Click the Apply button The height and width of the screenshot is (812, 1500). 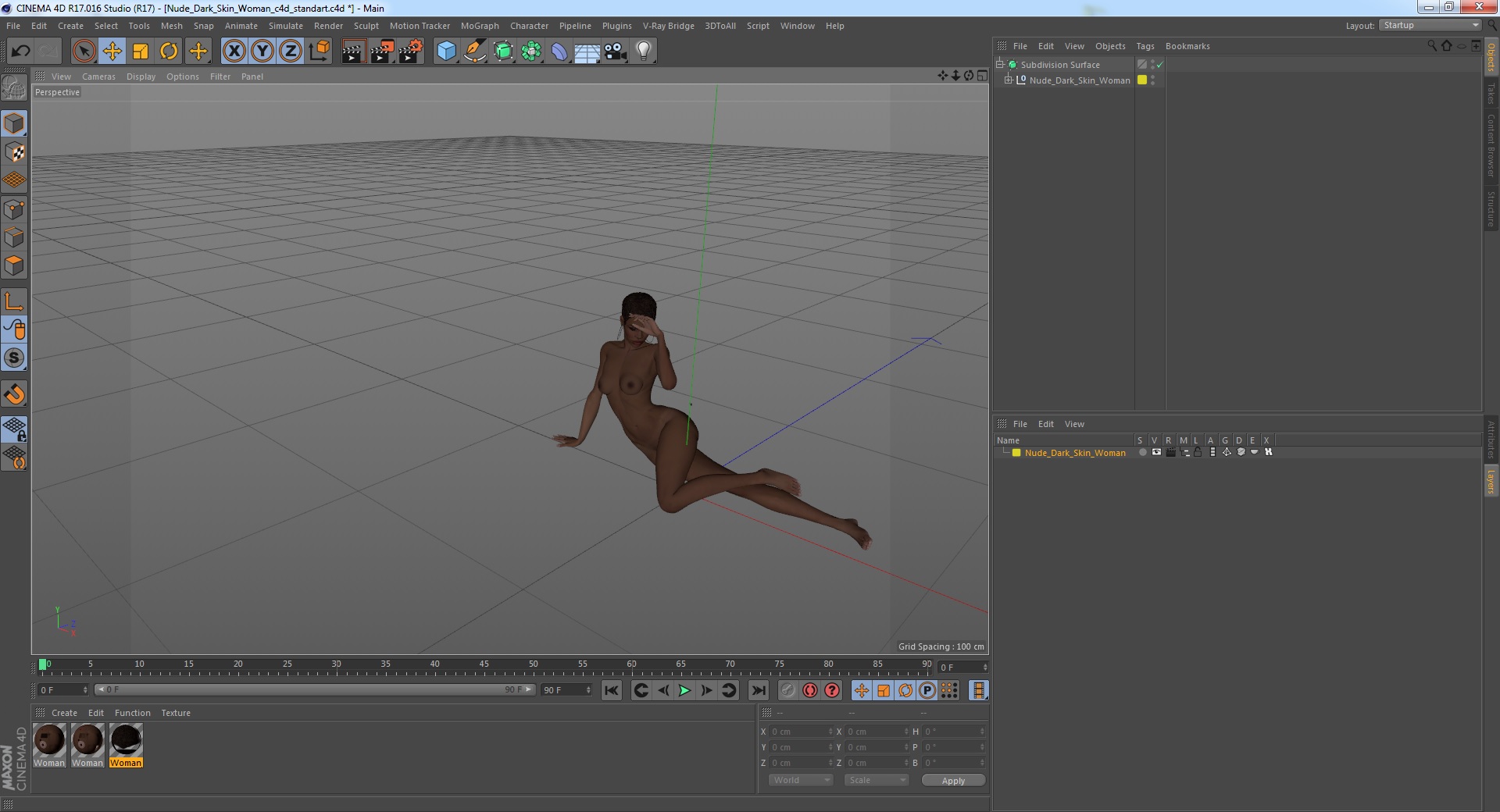click(x=953, y=781)
